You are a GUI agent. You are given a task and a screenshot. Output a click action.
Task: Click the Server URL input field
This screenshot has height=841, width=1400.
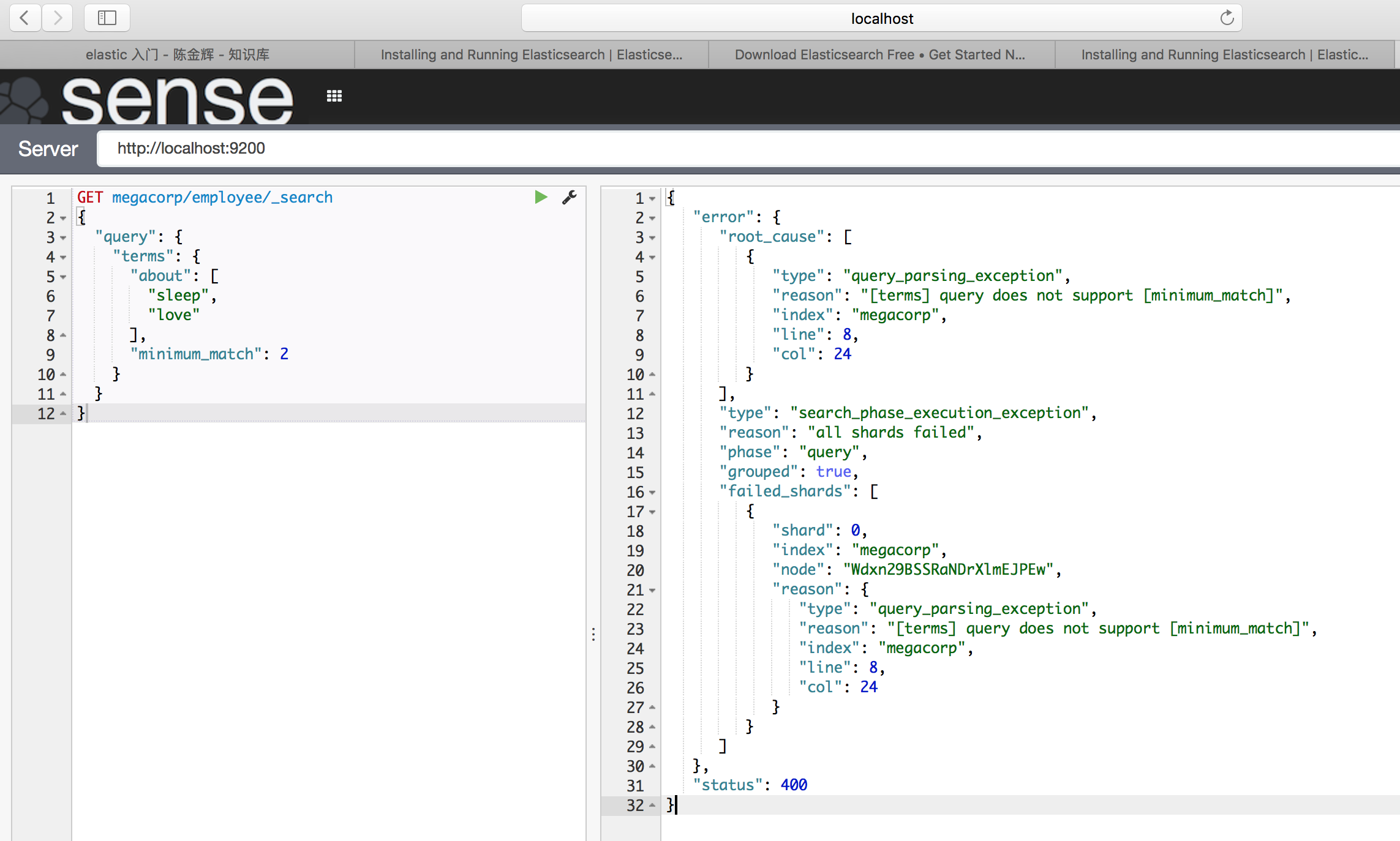(x=748, y=148)
